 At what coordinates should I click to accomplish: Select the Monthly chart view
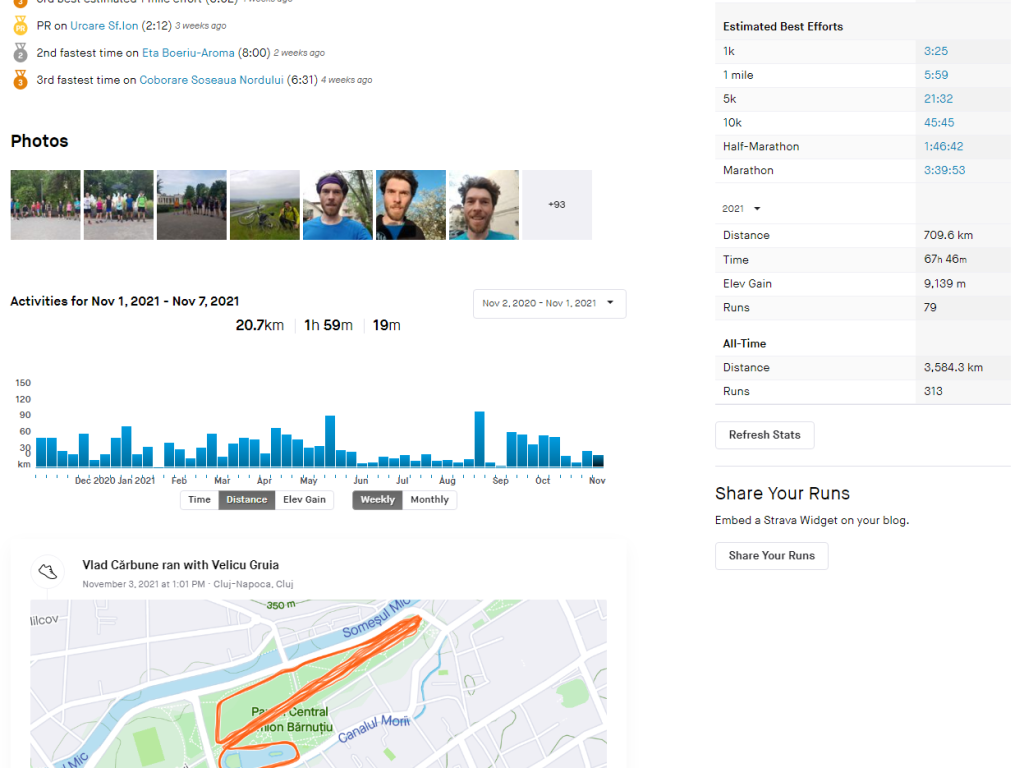[430, 500]
